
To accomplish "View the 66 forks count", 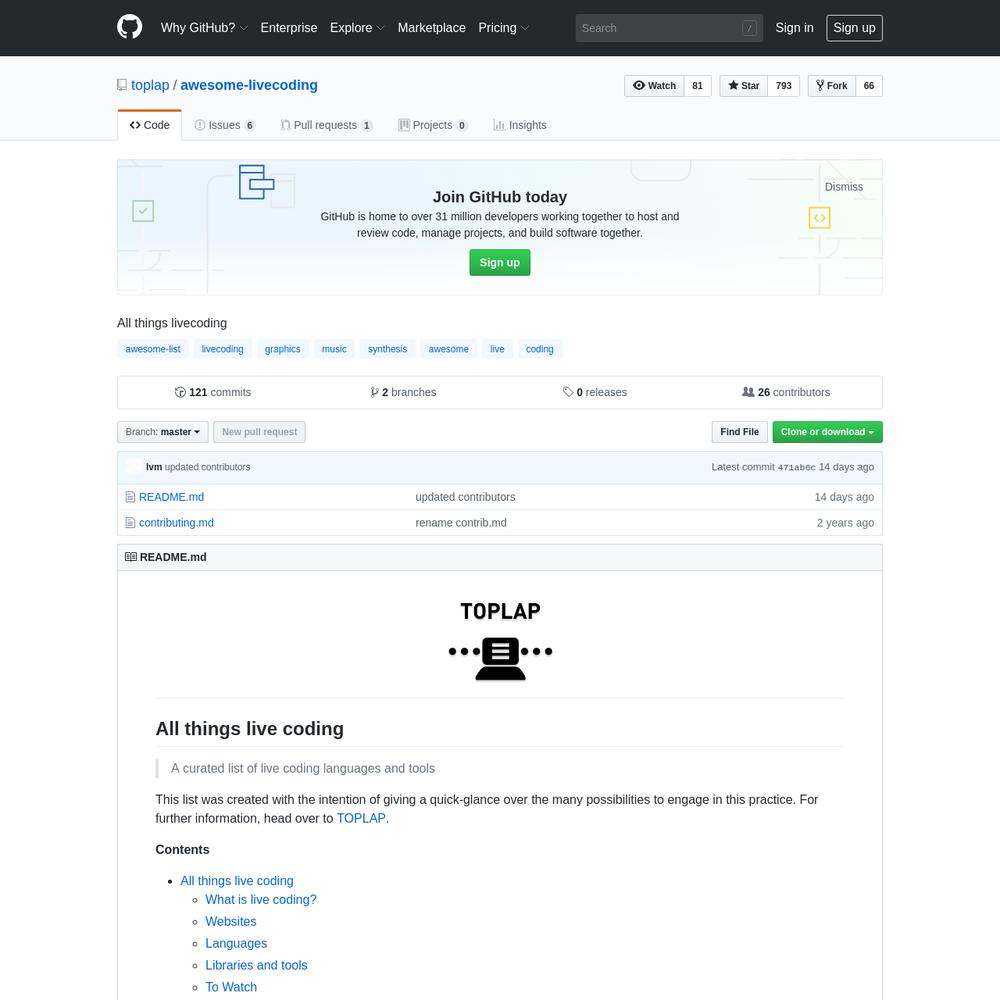I will 869,85.
